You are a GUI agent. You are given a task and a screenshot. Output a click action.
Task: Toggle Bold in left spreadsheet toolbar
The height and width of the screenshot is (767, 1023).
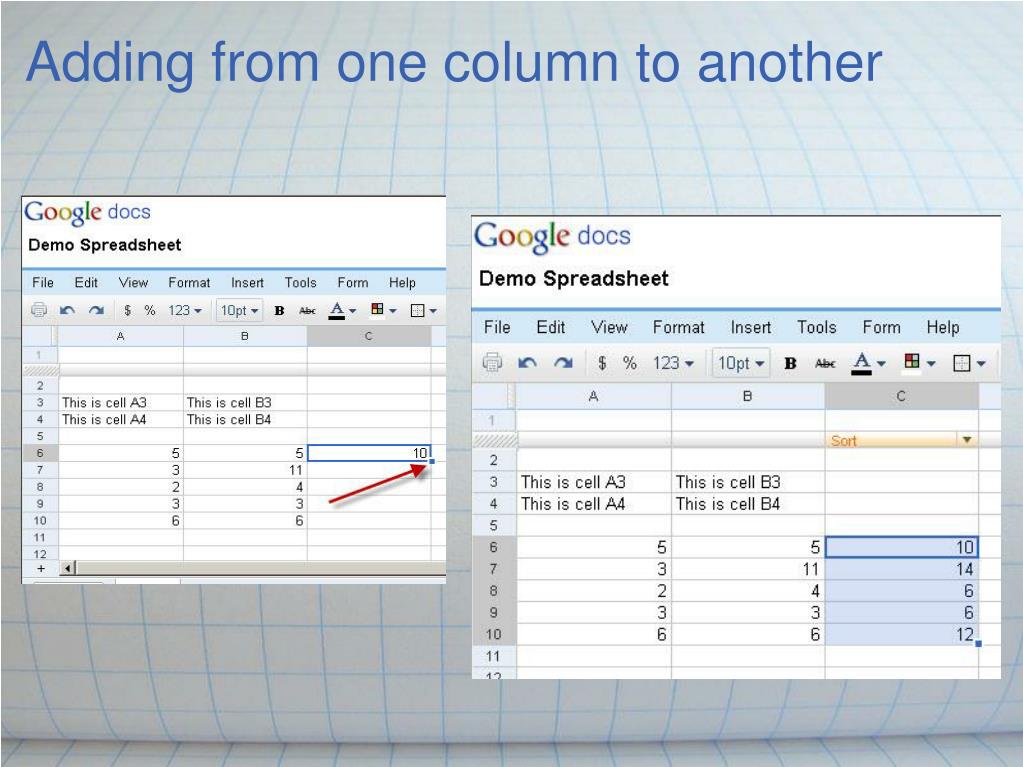[279, 310]
